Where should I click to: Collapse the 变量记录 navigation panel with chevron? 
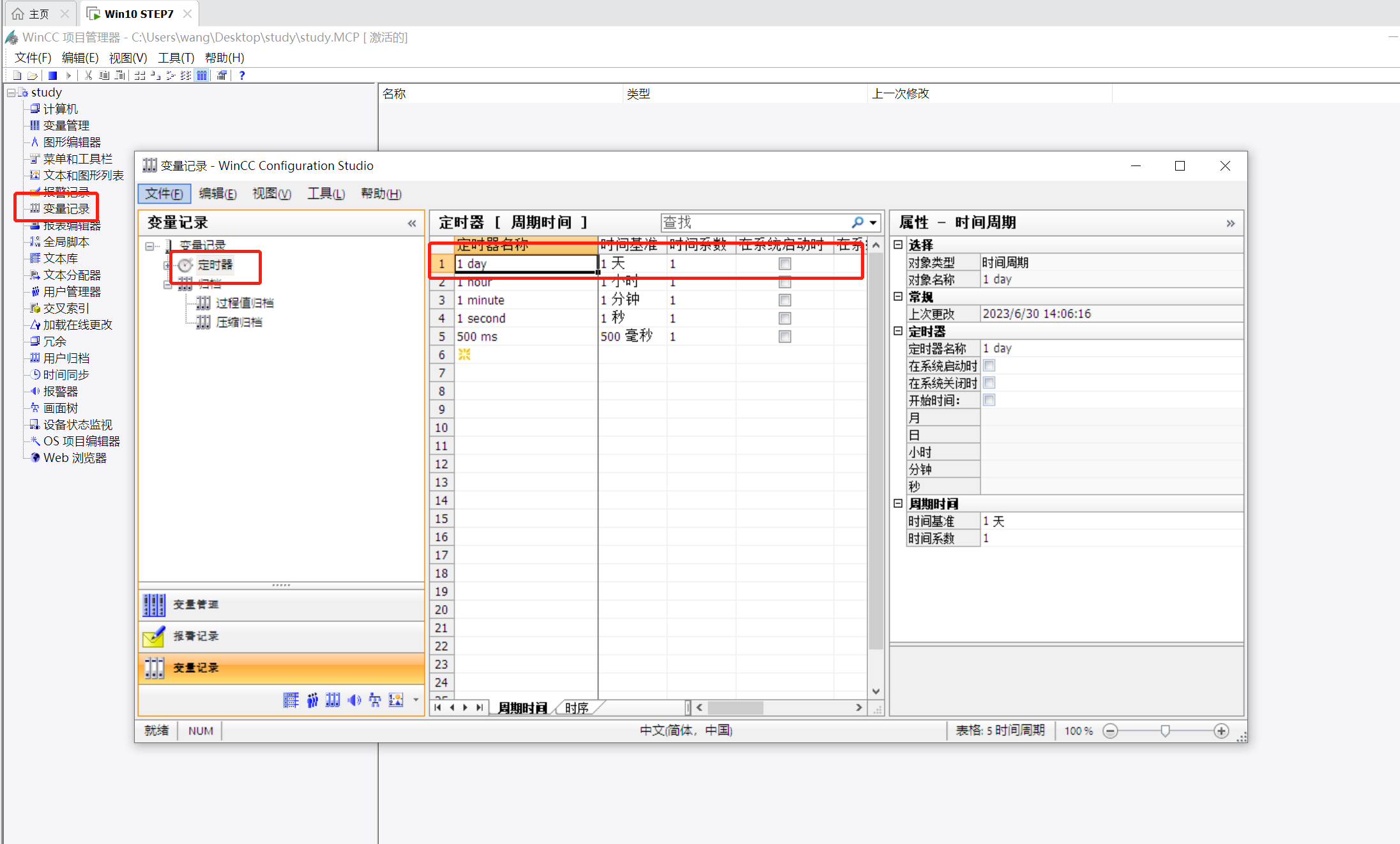[412, 223]
